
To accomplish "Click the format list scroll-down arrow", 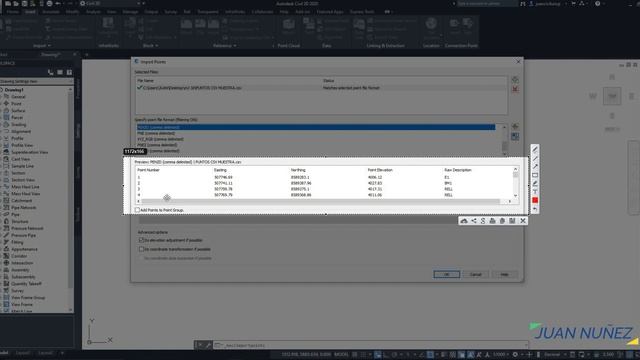I will tap(505, 154).
